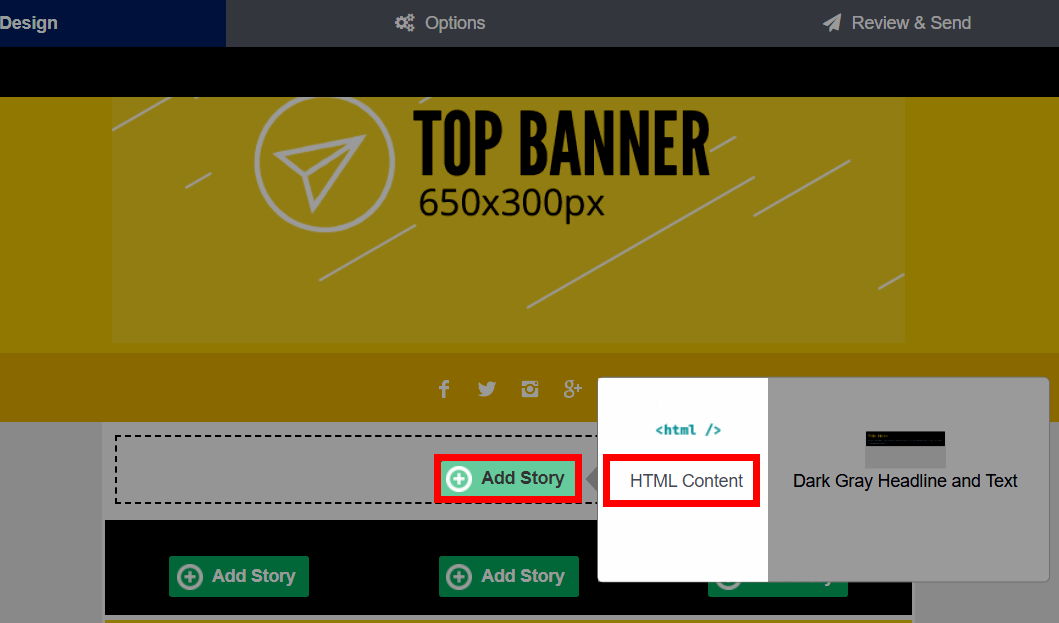
Task: Open the Review & Send tab
Action: click(x=896, y=22)
